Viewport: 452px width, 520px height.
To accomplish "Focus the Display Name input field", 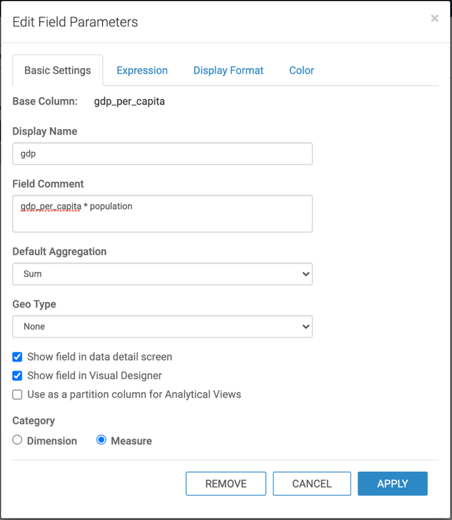I will pyautogui.click(x=162, y=154).
